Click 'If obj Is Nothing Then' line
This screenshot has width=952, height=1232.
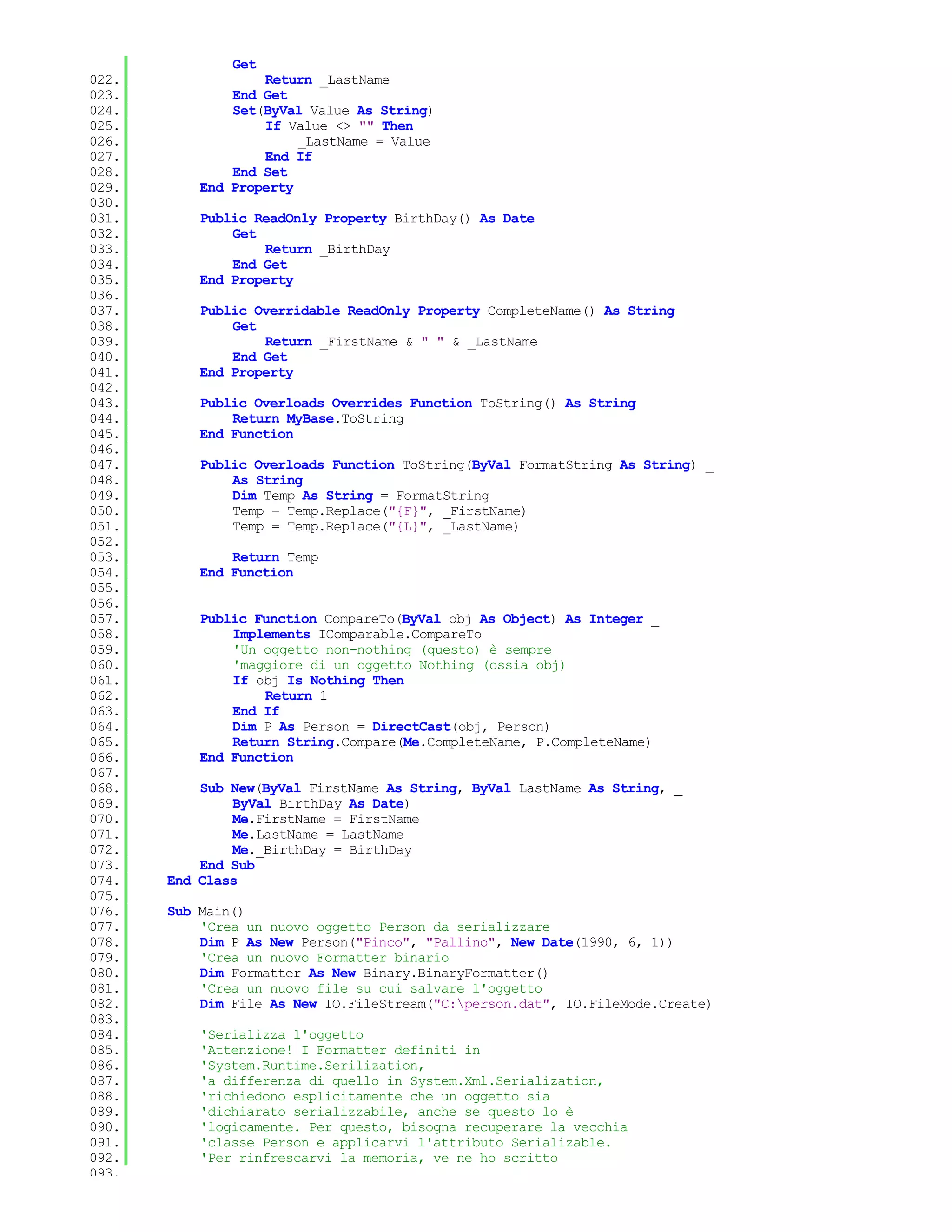click(318, 681)
